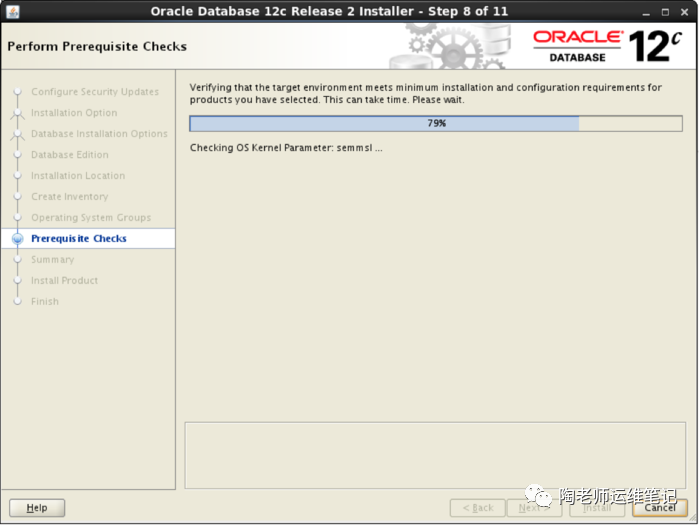Cancel the installer

(660, 507)
